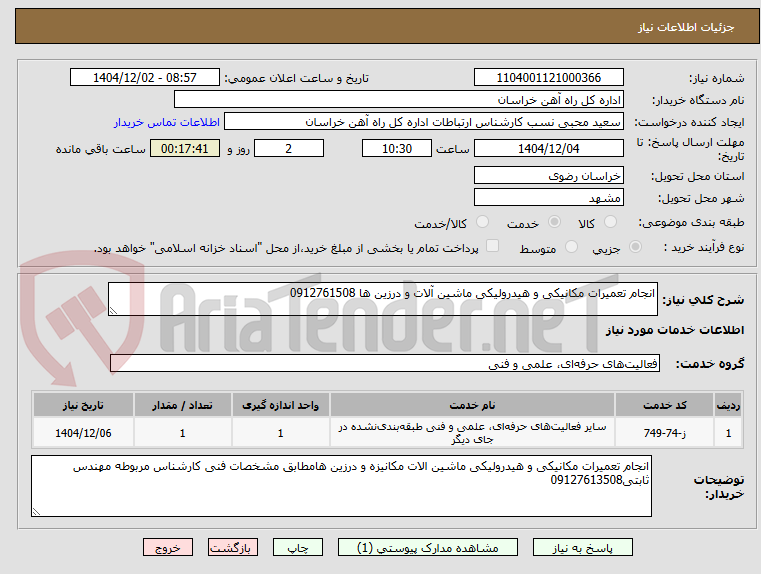
Task: Click the service name cell سایر فعالیت‌های حرفه‌ای
Action: (x=472, y=433)
